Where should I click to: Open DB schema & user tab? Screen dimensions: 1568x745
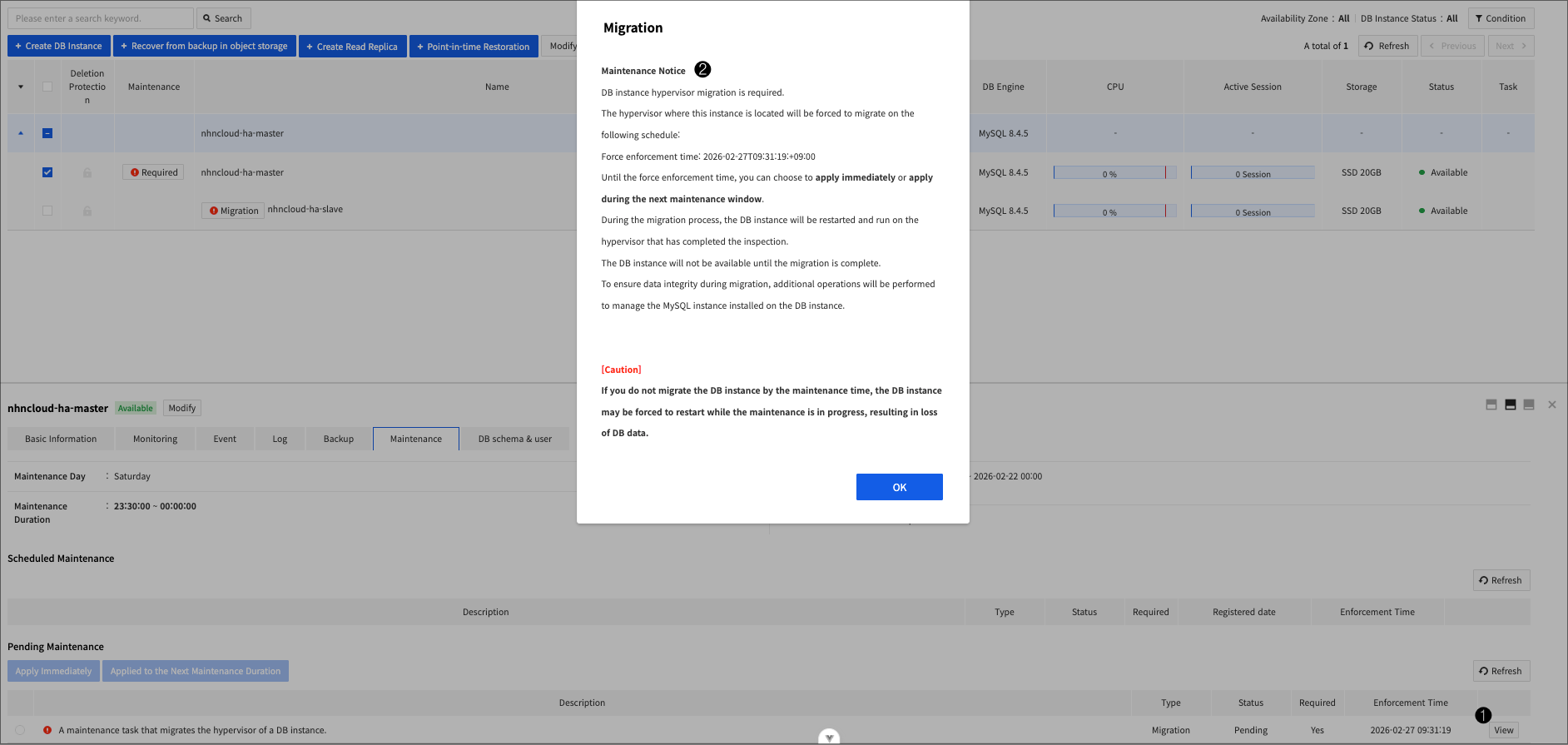[515, 439]
